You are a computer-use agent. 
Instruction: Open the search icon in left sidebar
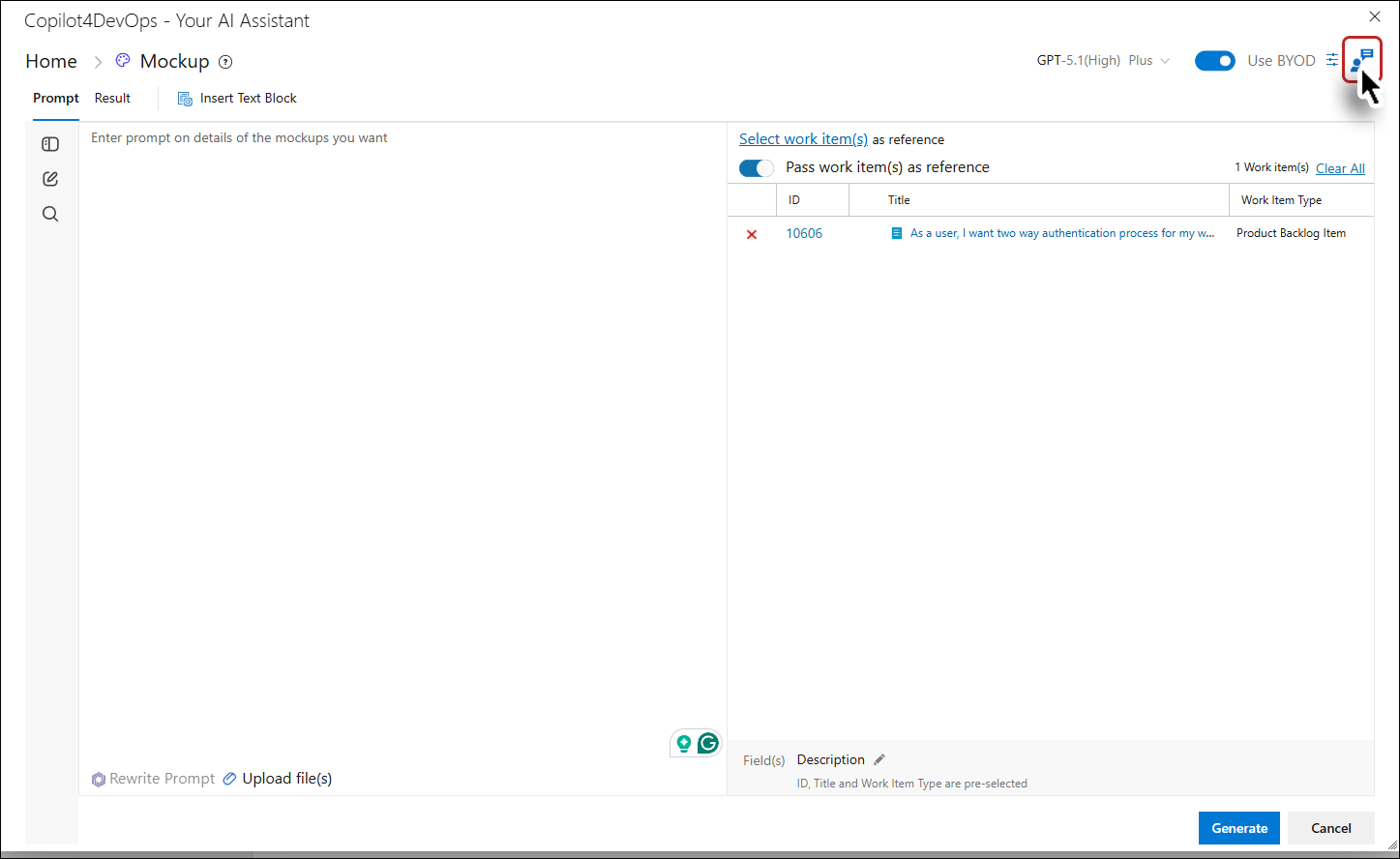tap(50, 214)
